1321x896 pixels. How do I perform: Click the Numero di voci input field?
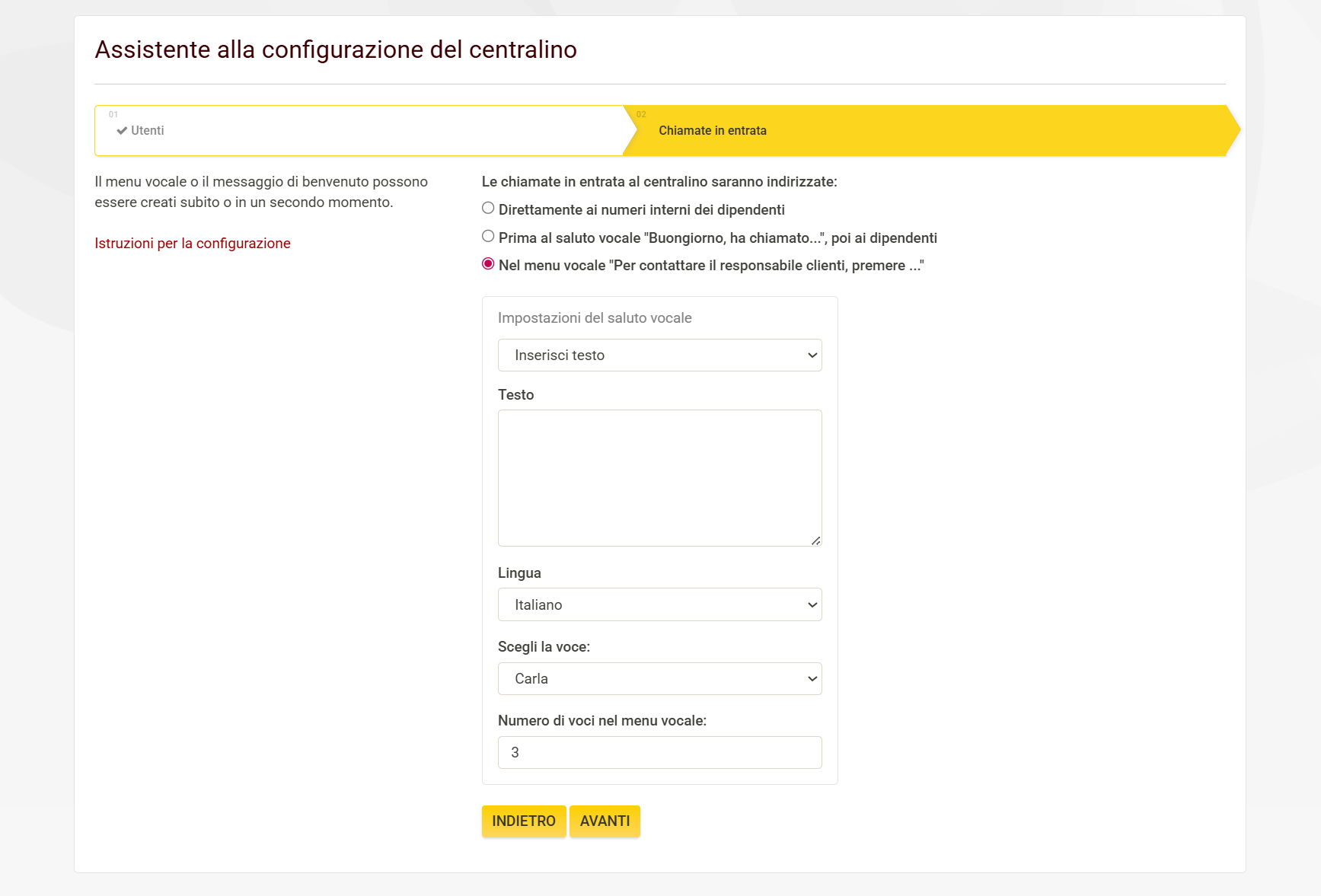pos(659,752)
